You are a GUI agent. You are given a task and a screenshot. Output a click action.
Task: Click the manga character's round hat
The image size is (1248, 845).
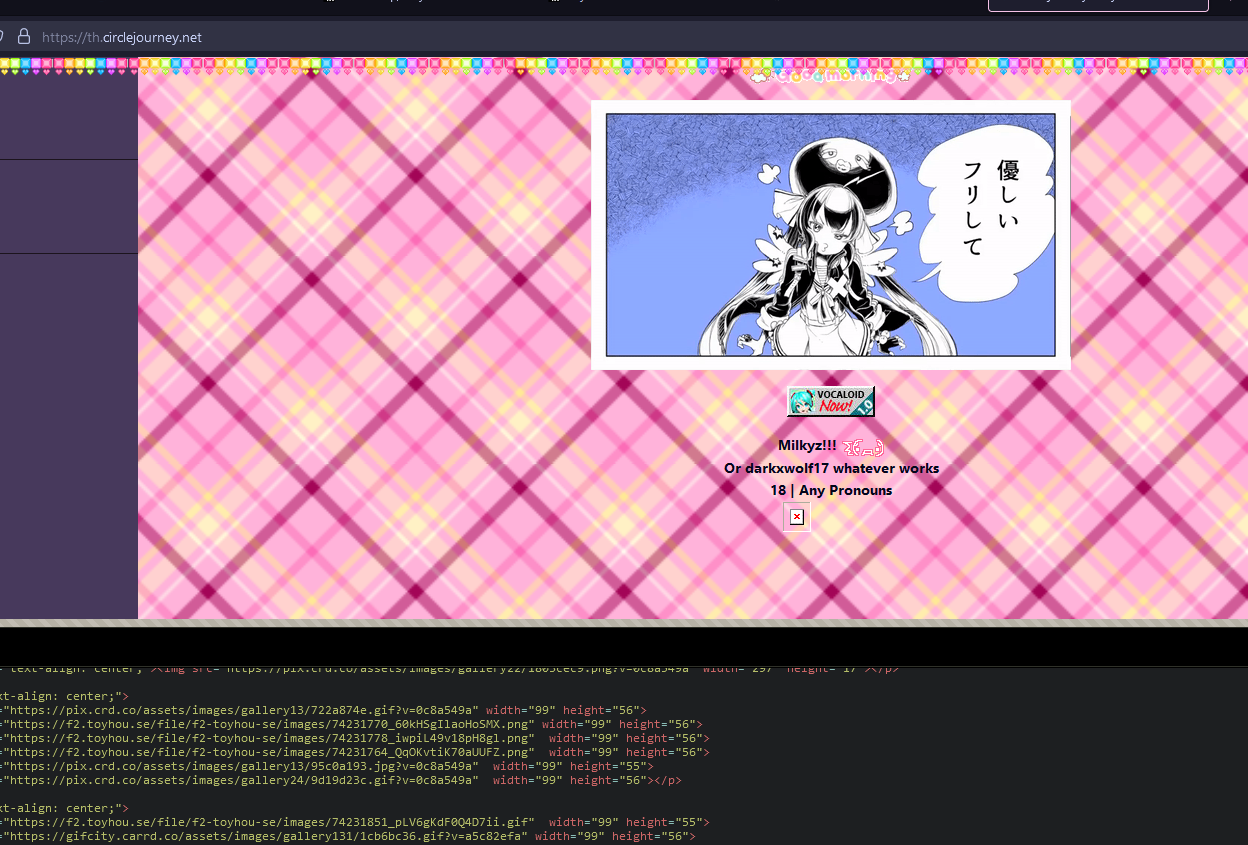pyautogui.click(x=838, y=160)
